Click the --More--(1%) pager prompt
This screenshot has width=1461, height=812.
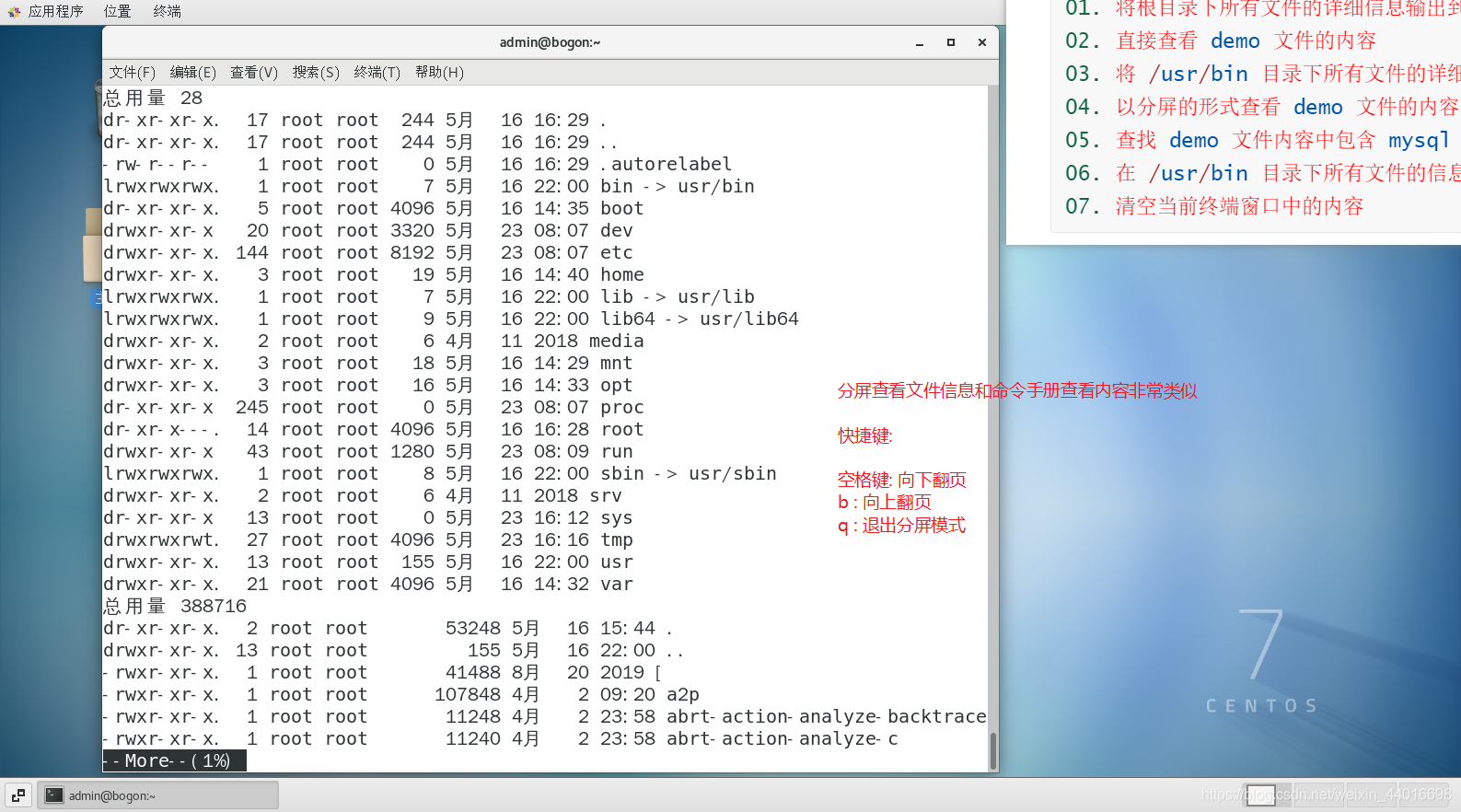coord(174,760)
